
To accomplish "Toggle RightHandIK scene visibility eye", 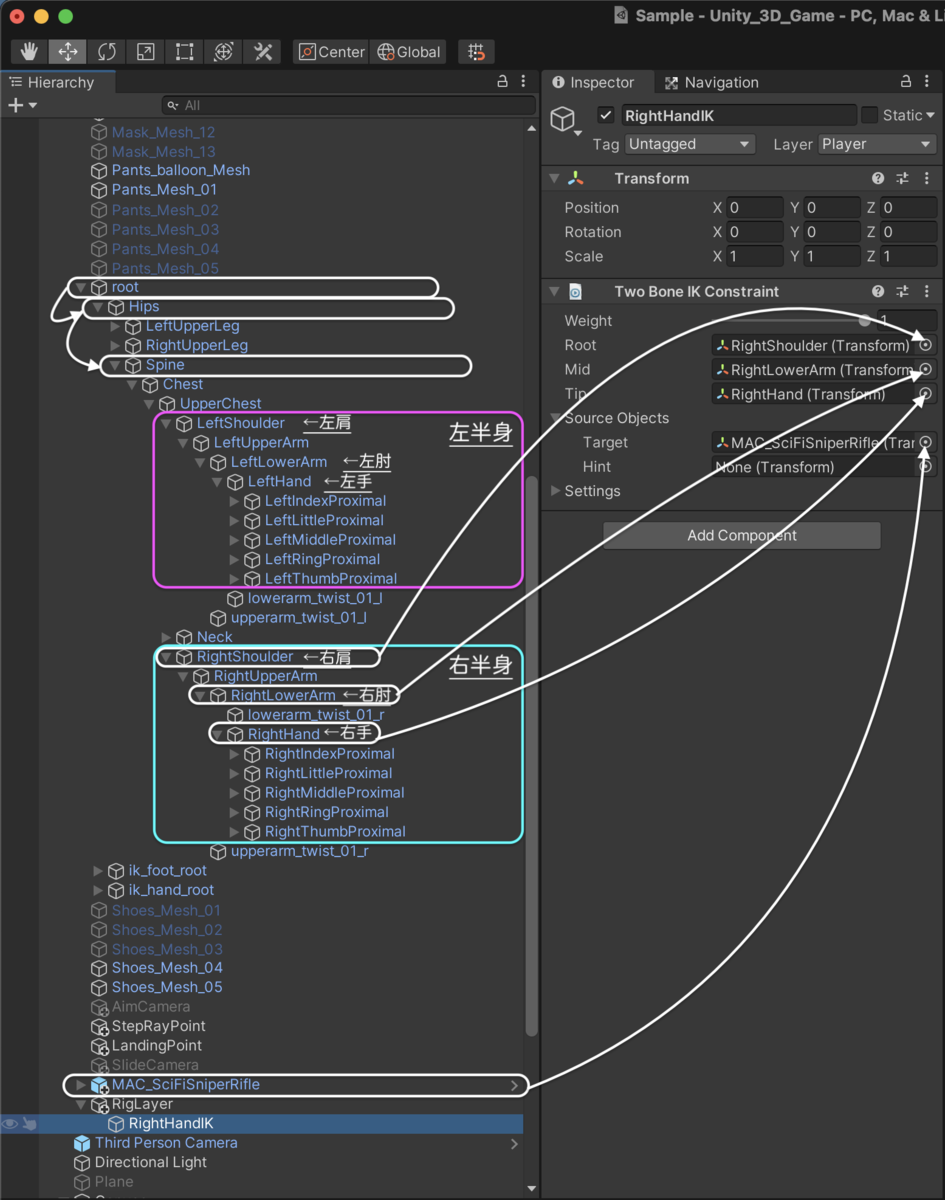I will 10,1124.
